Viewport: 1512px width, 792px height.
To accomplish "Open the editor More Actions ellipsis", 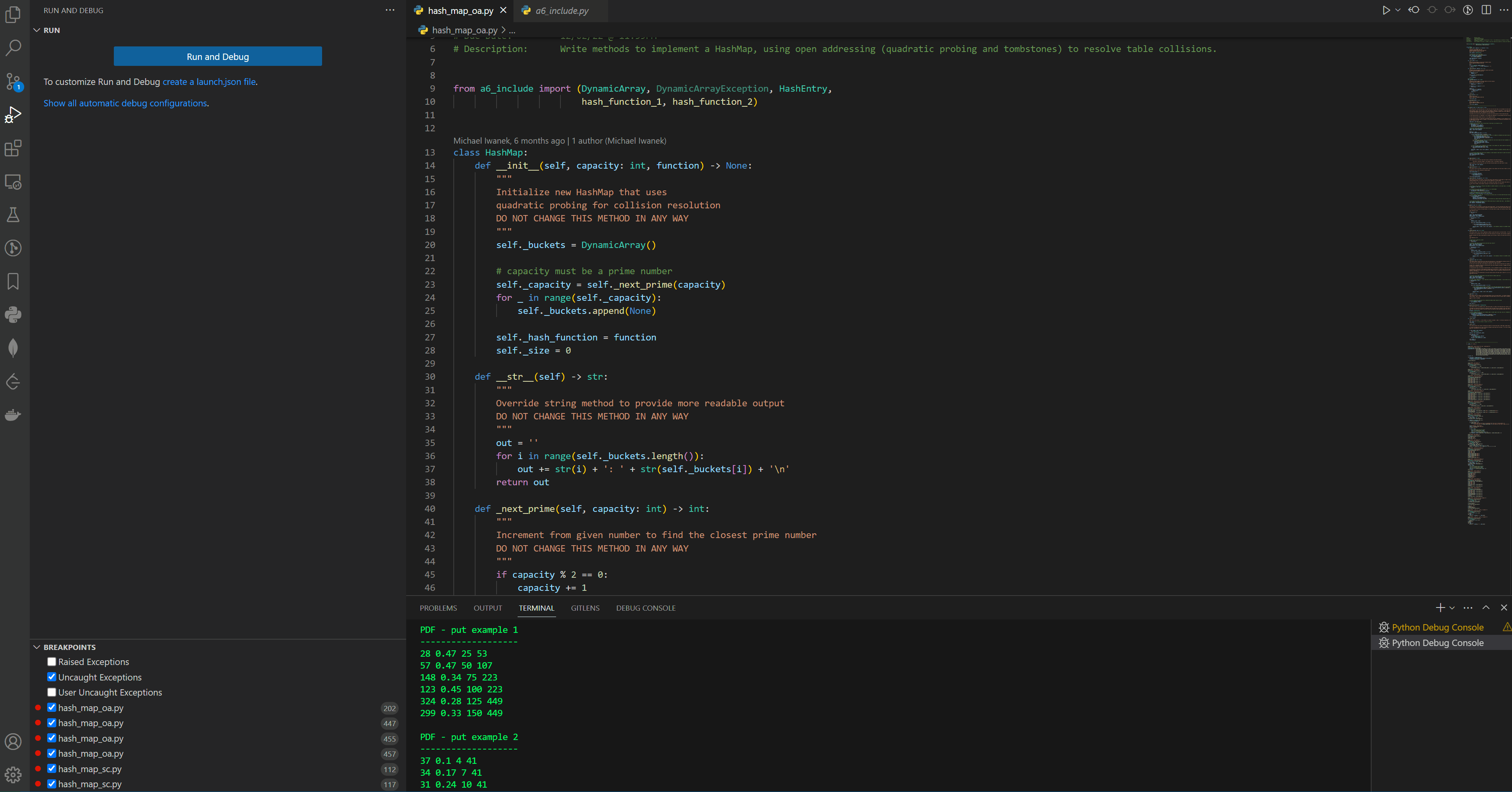I will [1504, 10].
